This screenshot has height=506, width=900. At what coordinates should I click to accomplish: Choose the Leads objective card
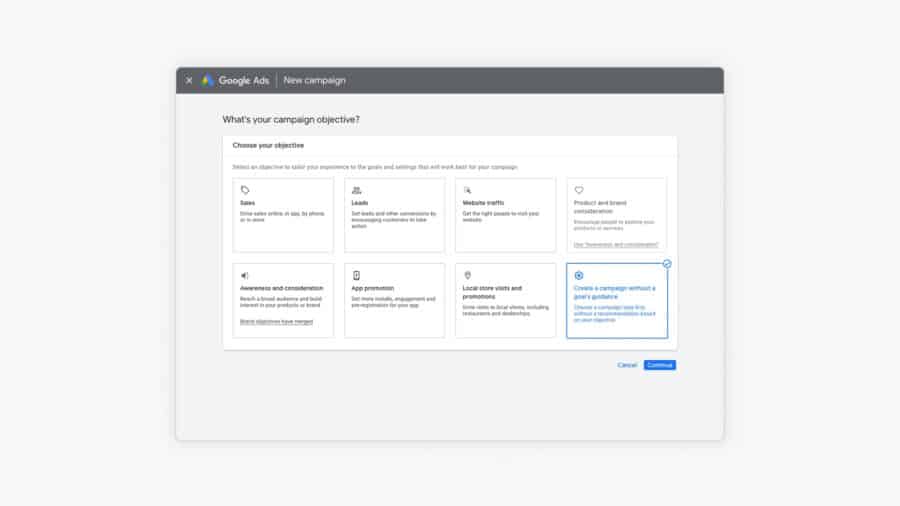(394, 215)
